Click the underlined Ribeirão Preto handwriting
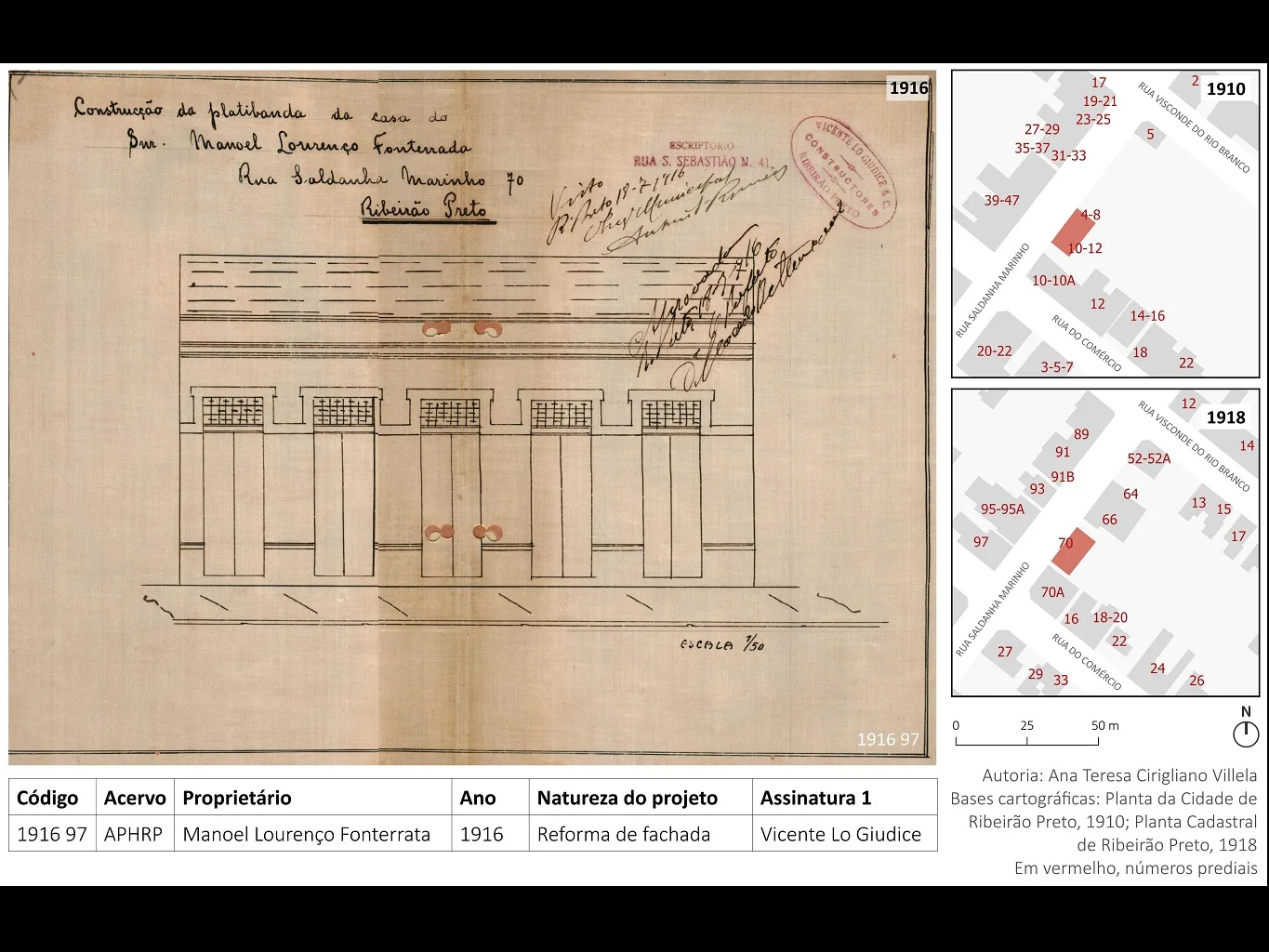Screen dimensions: 1269x952 coord(429,208)
